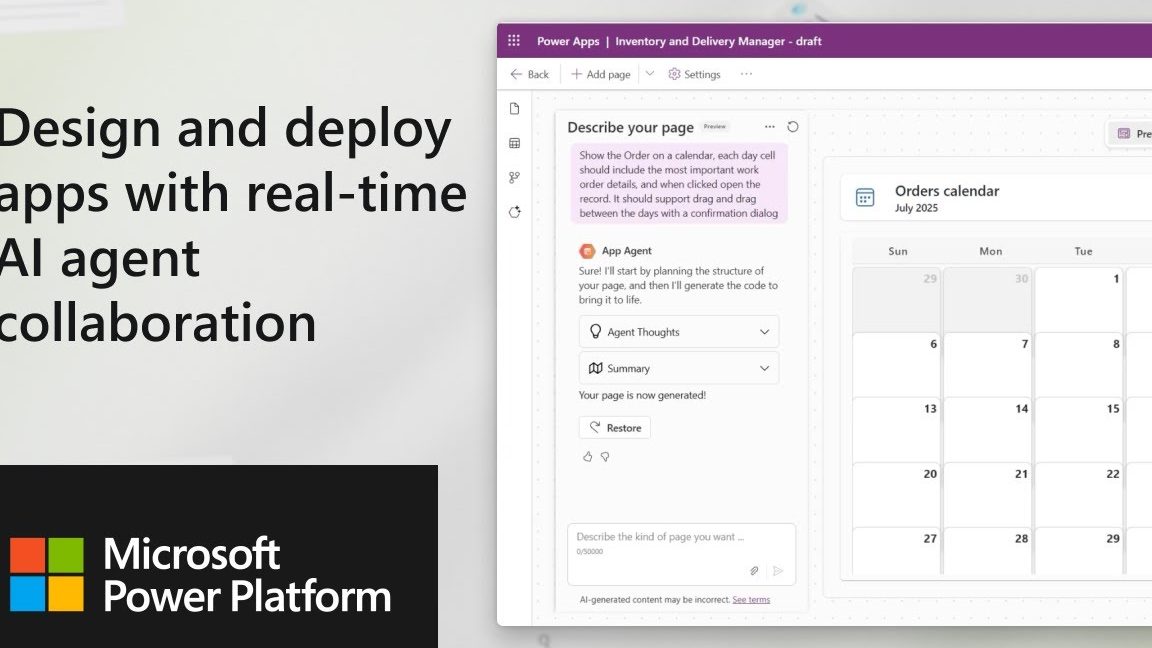
Task: Select calendar day 6
Action: point(896,364)
